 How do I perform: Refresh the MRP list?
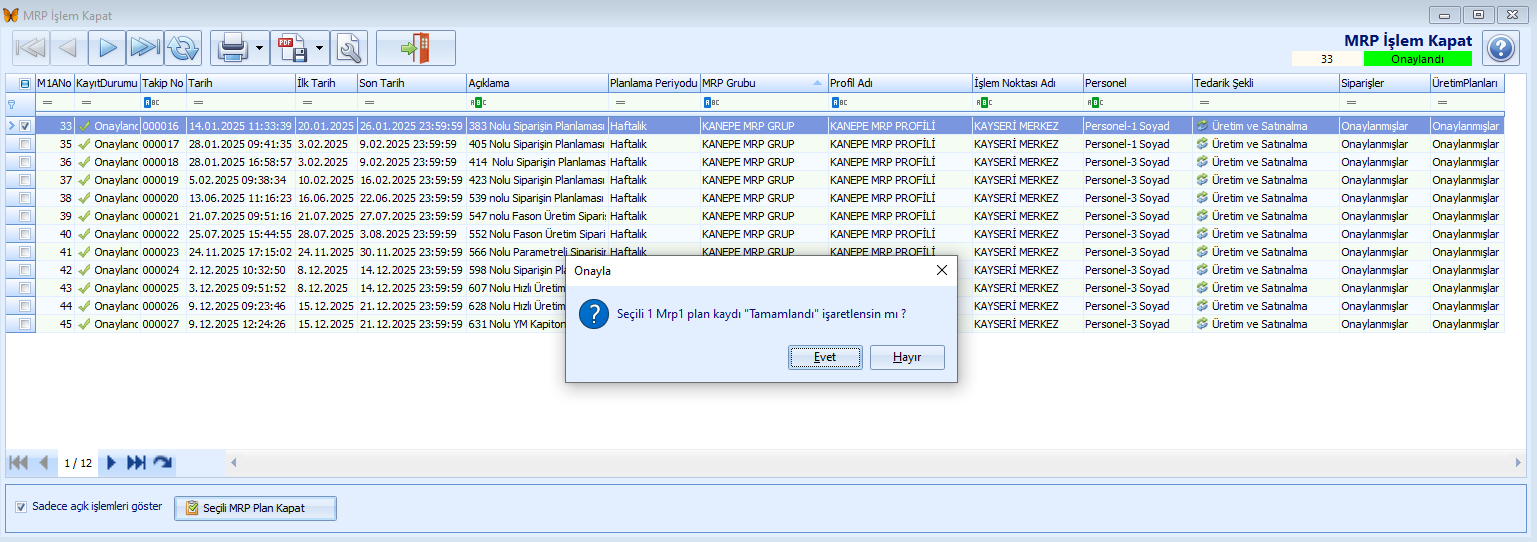(182, 47)
